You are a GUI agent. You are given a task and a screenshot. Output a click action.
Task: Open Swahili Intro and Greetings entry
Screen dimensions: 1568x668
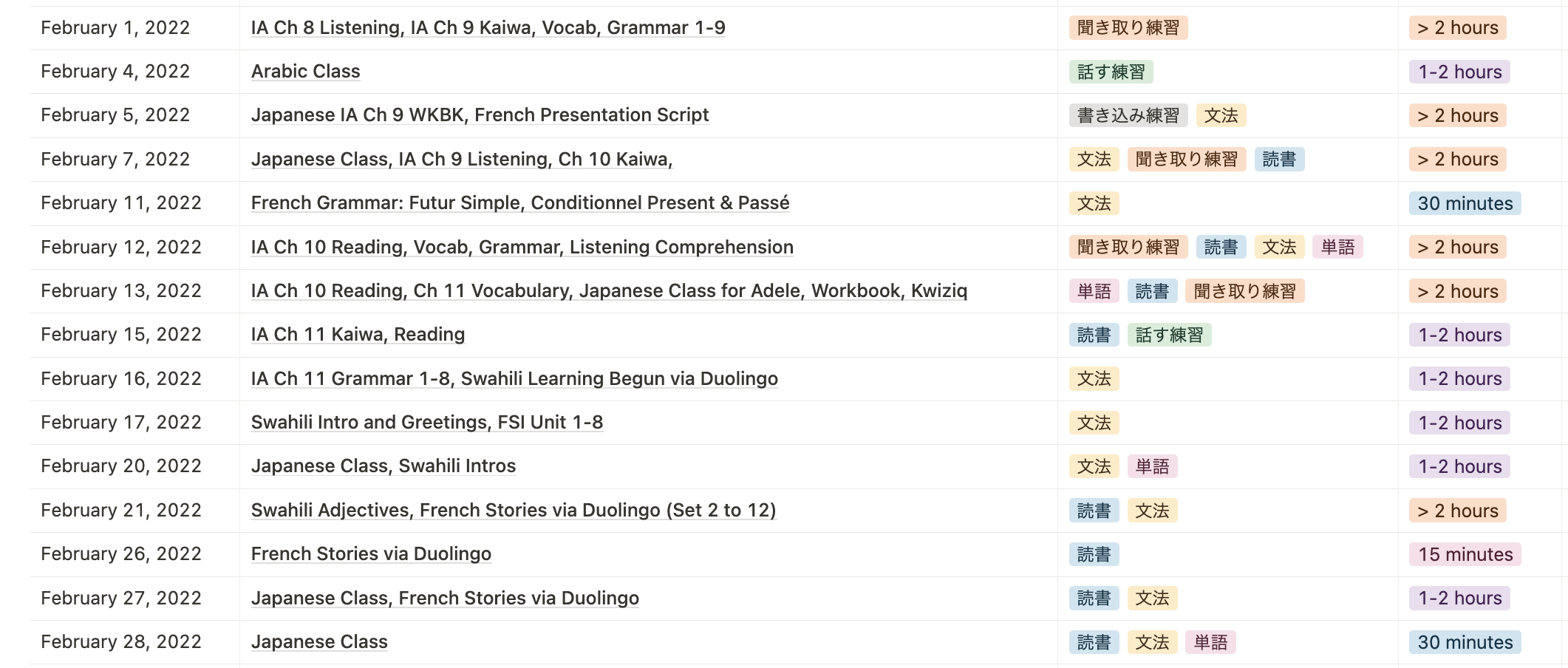point(426,423)
